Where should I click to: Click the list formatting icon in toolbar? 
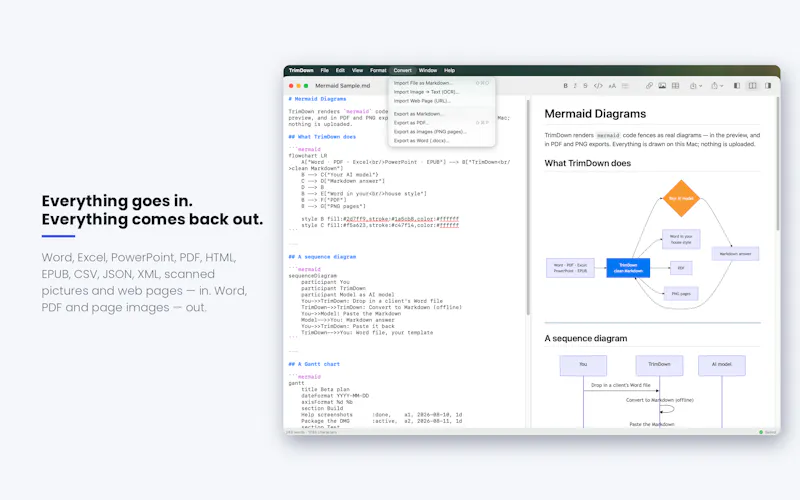(x=626, y=86)
